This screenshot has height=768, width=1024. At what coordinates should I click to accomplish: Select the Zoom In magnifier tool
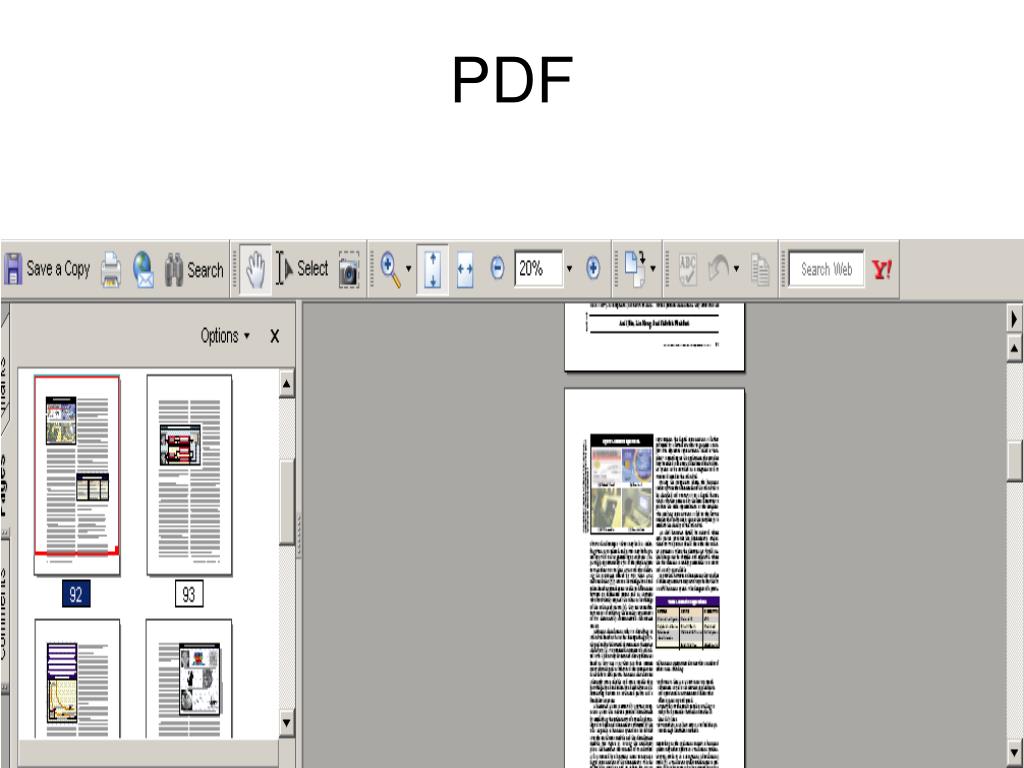pos(391,270)
